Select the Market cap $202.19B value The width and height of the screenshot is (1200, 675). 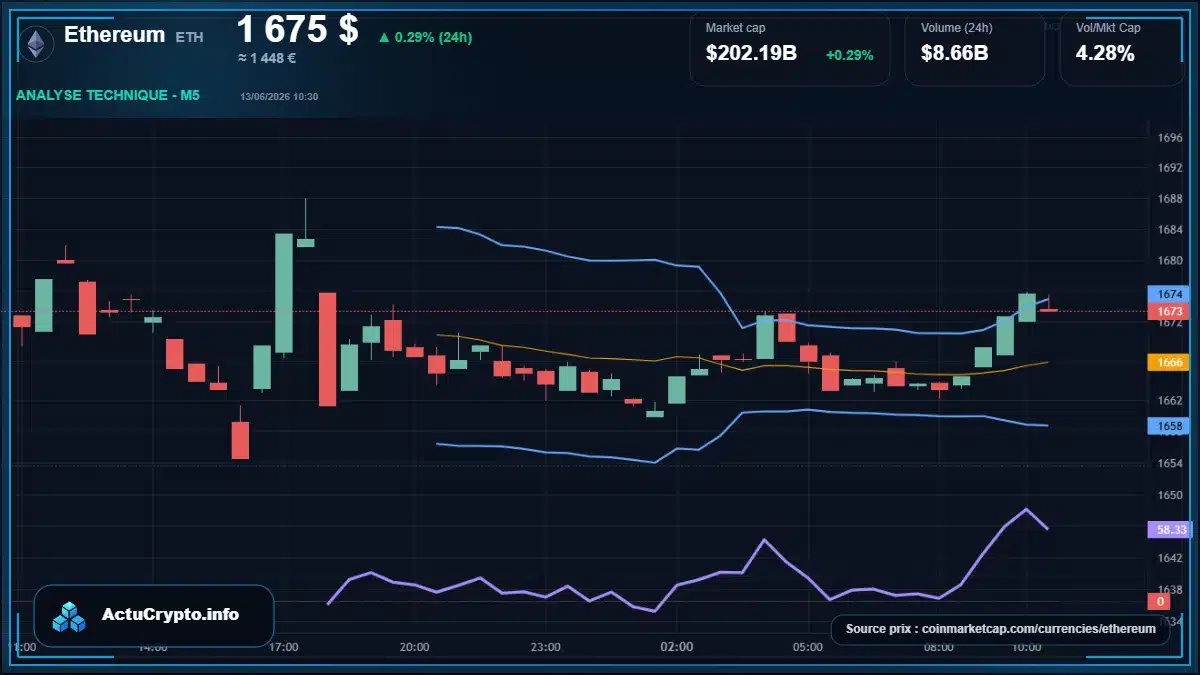[751, 54]
